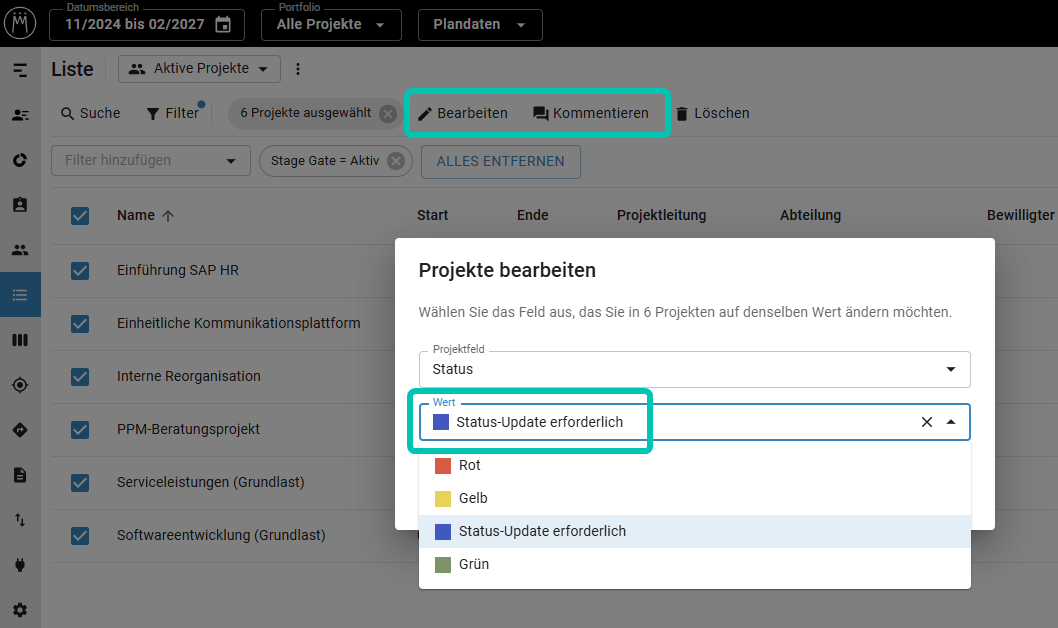
Task: Open the sidebar hamburger menu icon
Action: point(20,70)
